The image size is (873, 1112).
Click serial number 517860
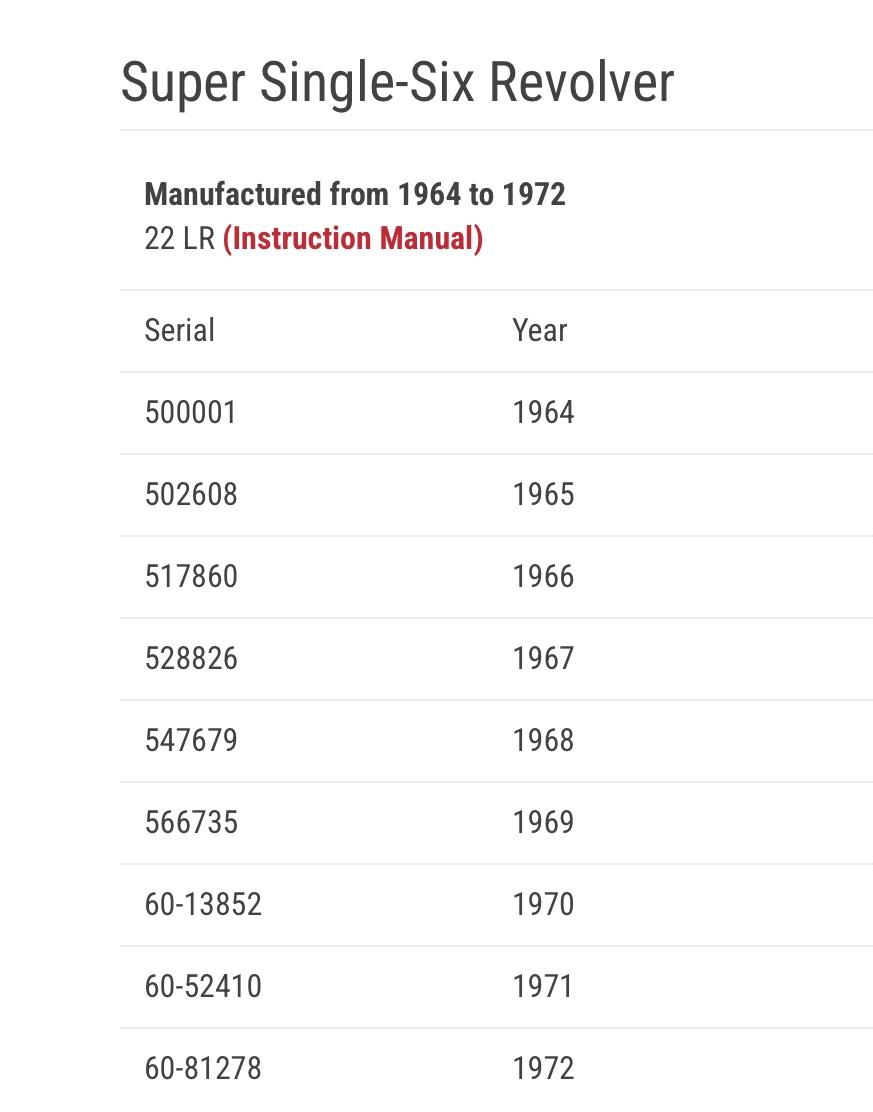191,576
